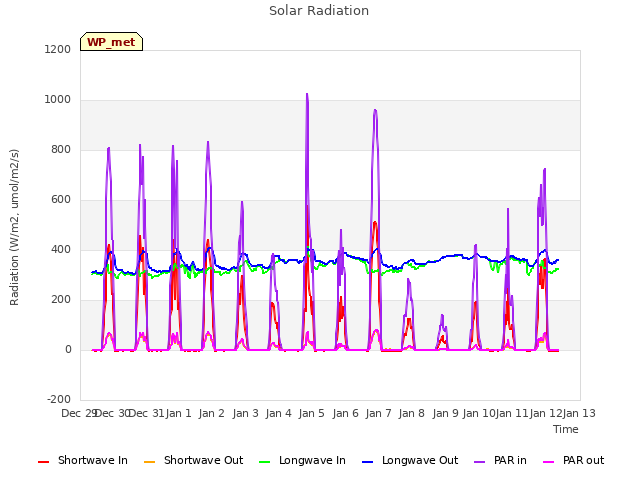The height and width of the screenshot is (480, 640).
Task: Click the 1000 y-axis tick label
Action: (x=58, y=100)
